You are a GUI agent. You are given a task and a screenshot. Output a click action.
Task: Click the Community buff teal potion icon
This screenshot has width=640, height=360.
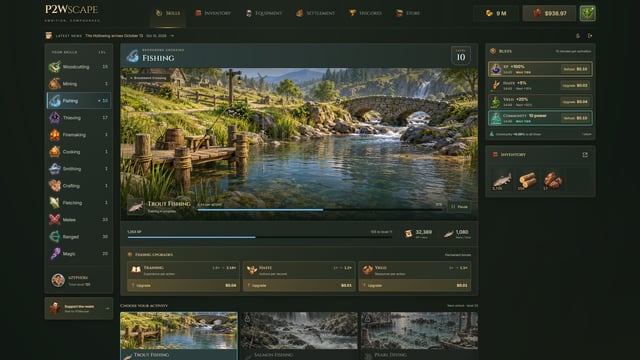pyautogui.click(x=496, y=118)
